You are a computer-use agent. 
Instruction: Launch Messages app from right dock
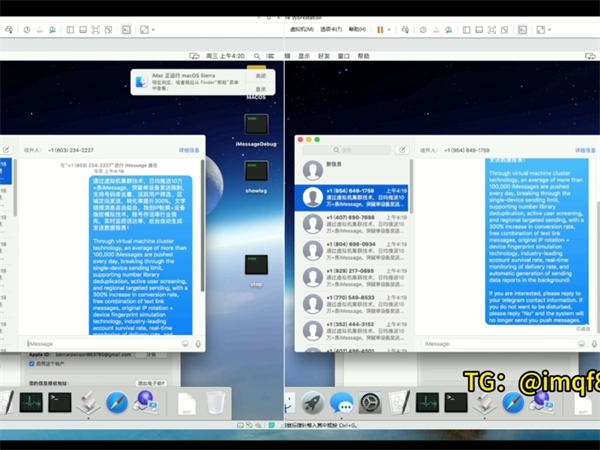(342, 403)
